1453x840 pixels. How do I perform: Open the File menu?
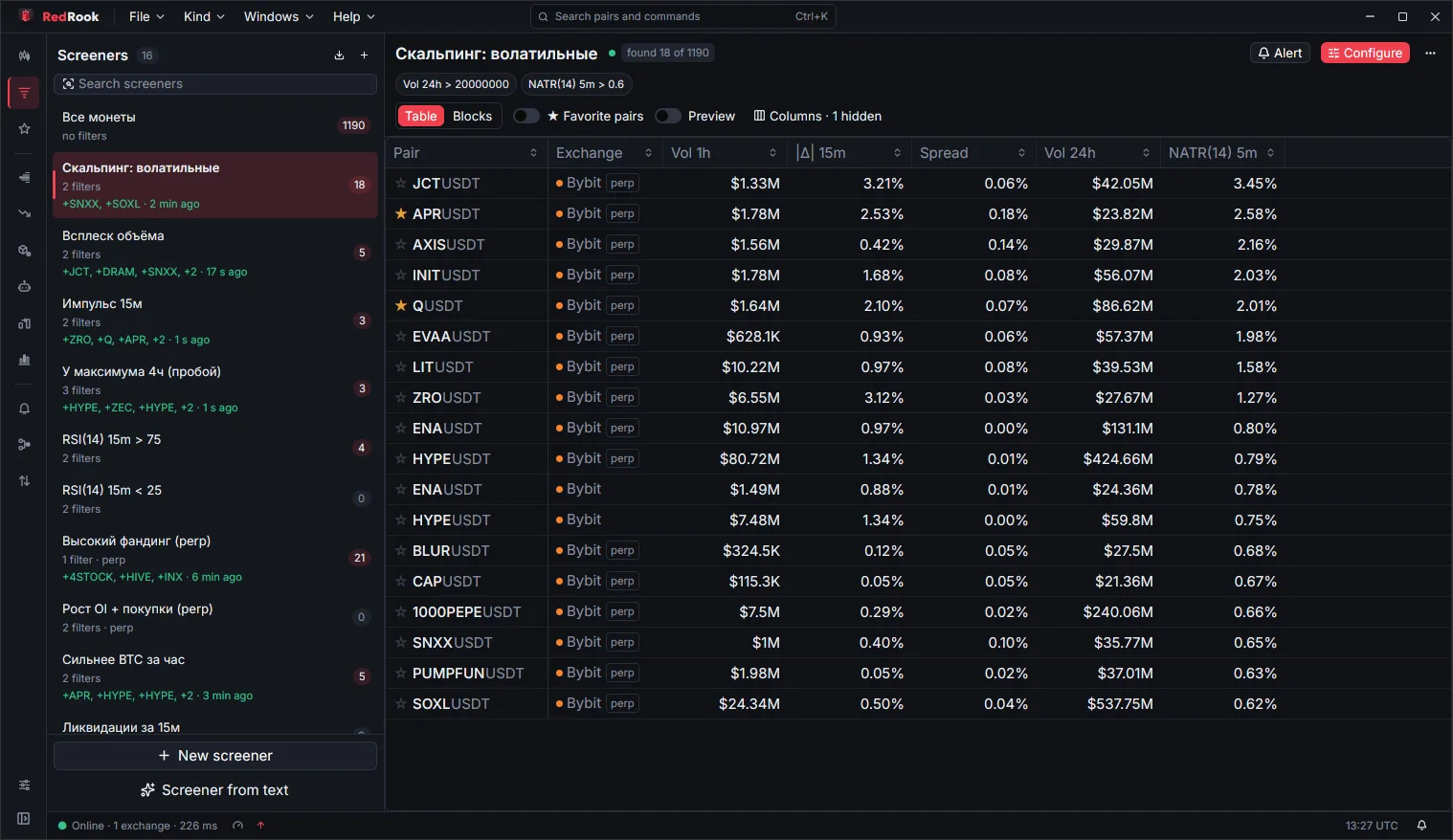click(146, 16)
